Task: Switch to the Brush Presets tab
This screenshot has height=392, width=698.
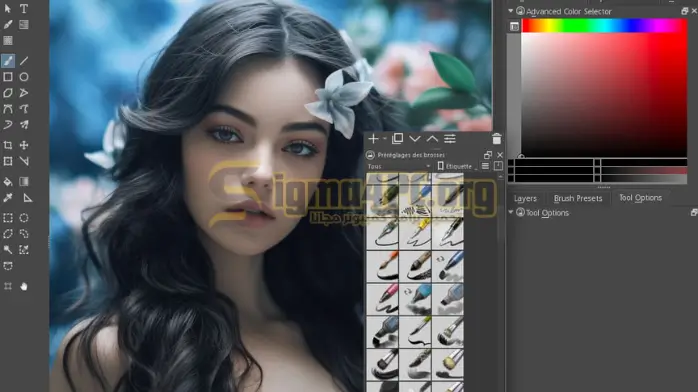Action: [x=578, y=198]
